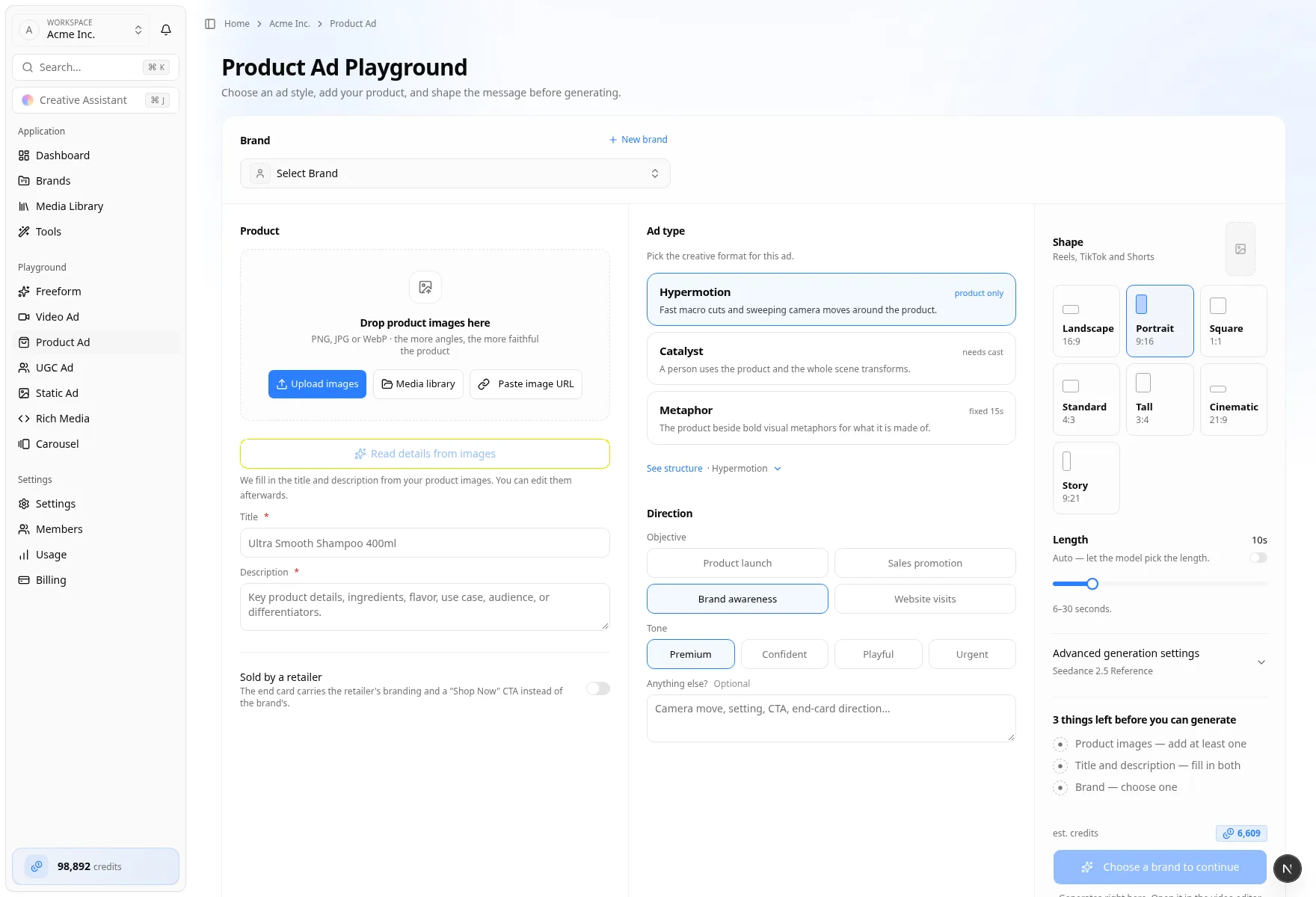Click the image icon in the drop zone
Image resolution: width=1316 pixels, height=897 pixels.
point(425,287)
